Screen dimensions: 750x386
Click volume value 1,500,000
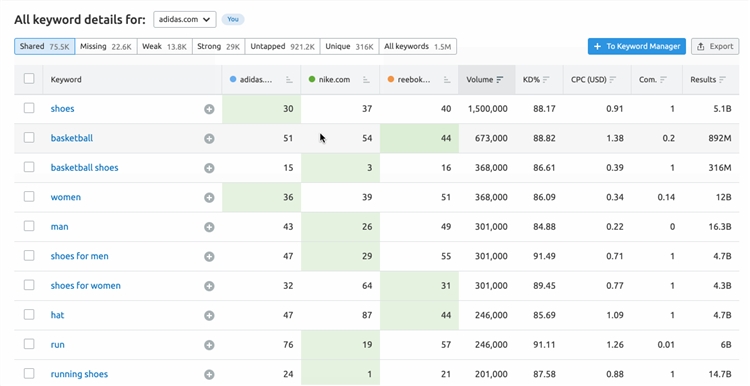[487, 109]
